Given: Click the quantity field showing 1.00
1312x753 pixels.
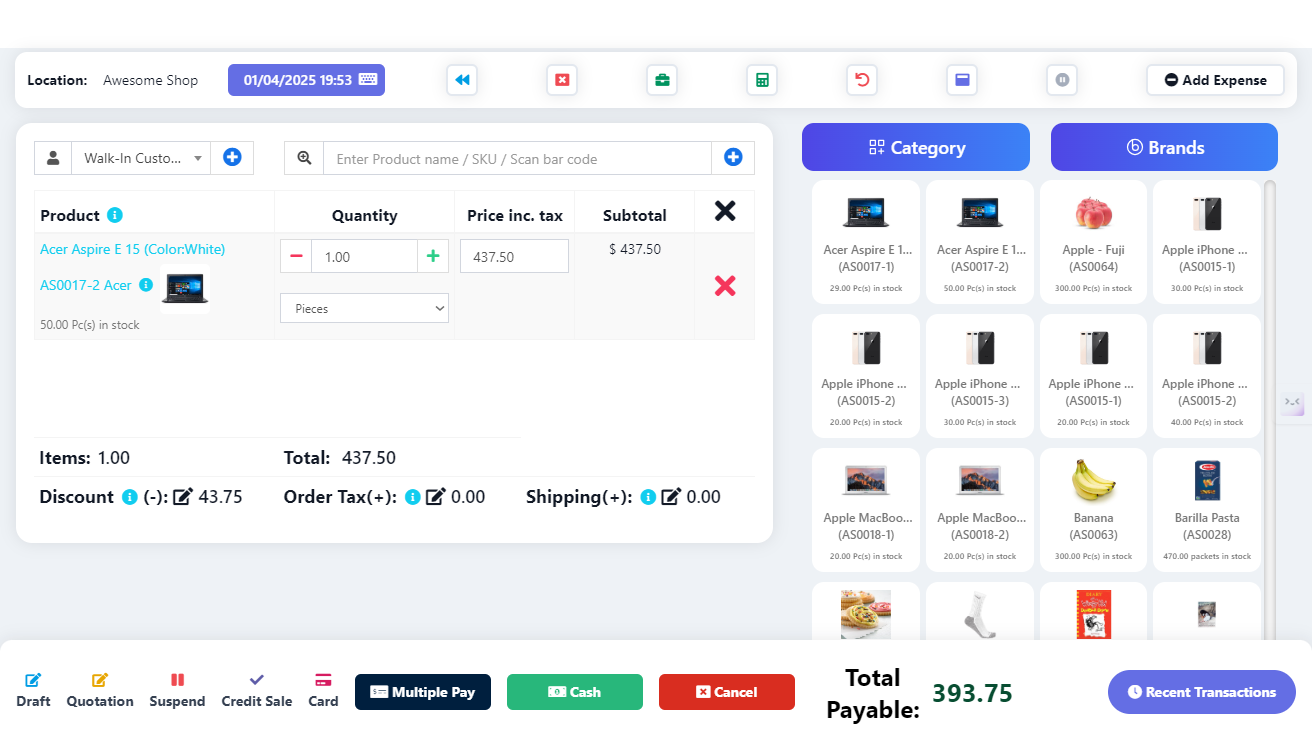Looking at the screenshot, I should coord(364,256).
